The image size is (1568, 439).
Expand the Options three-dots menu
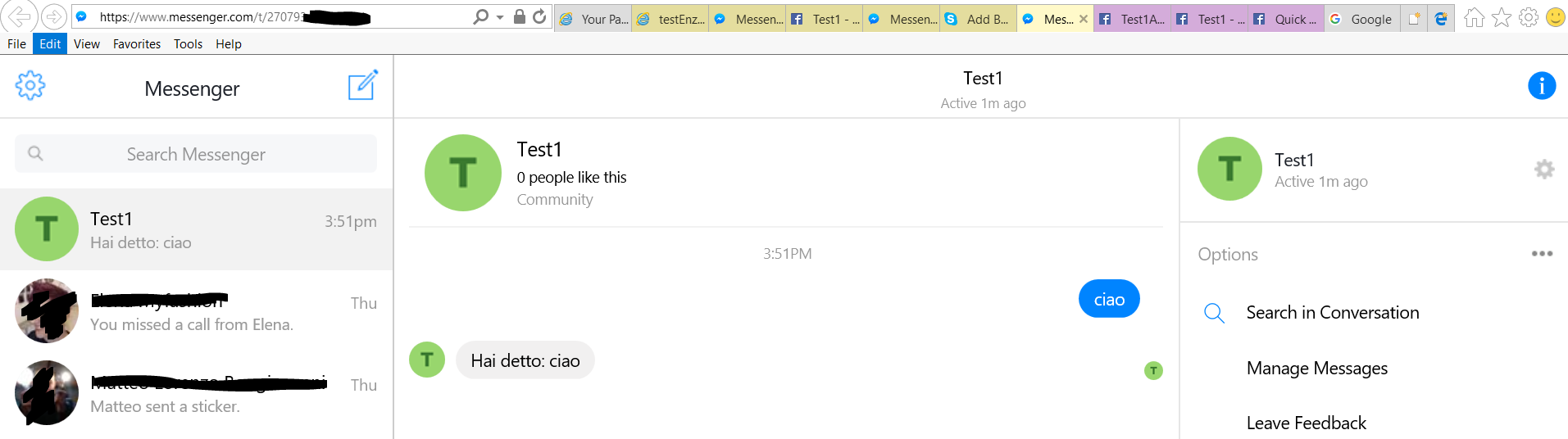click(x=1541, y=254)
